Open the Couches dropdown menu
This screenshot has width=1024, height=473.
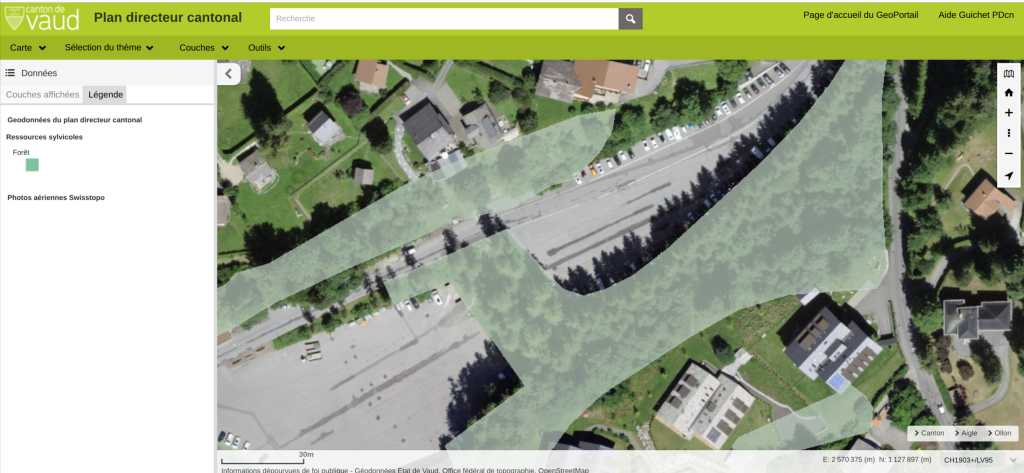pos(204,48)
